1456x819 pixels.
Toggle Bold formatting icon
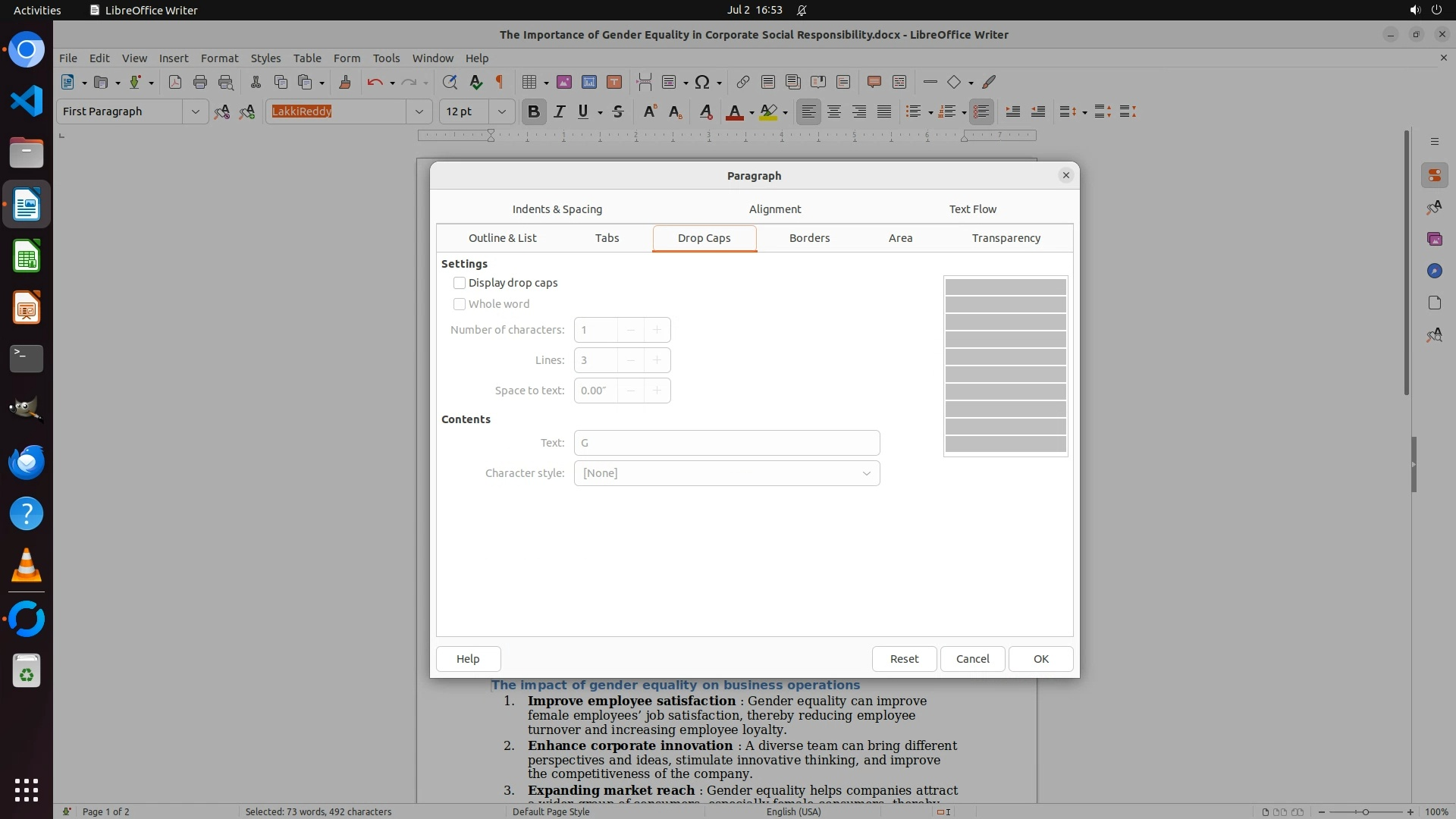[x=533, y=111]
